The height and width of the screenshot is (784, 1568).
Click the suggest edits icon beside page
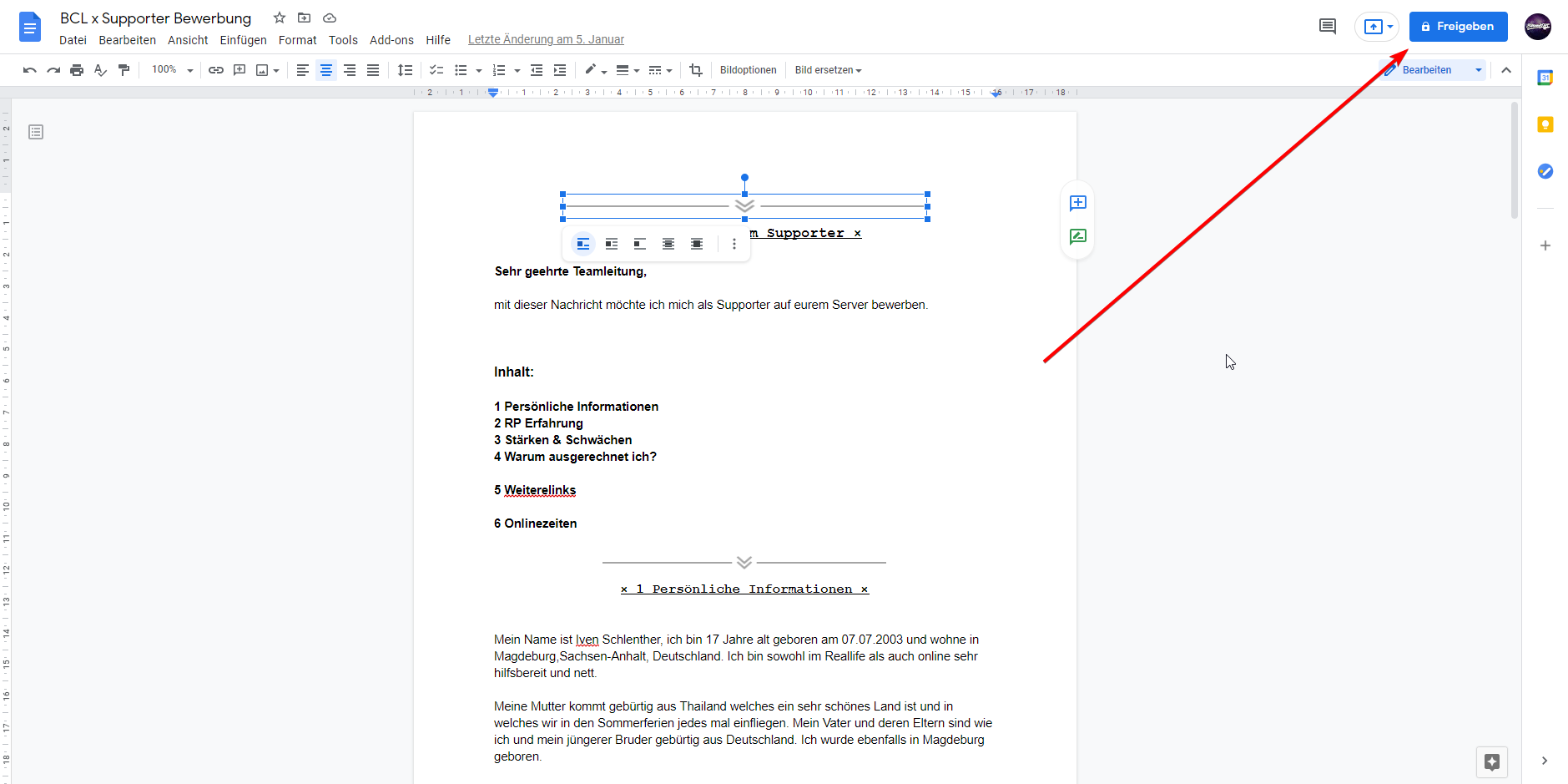coord(1077,236)
